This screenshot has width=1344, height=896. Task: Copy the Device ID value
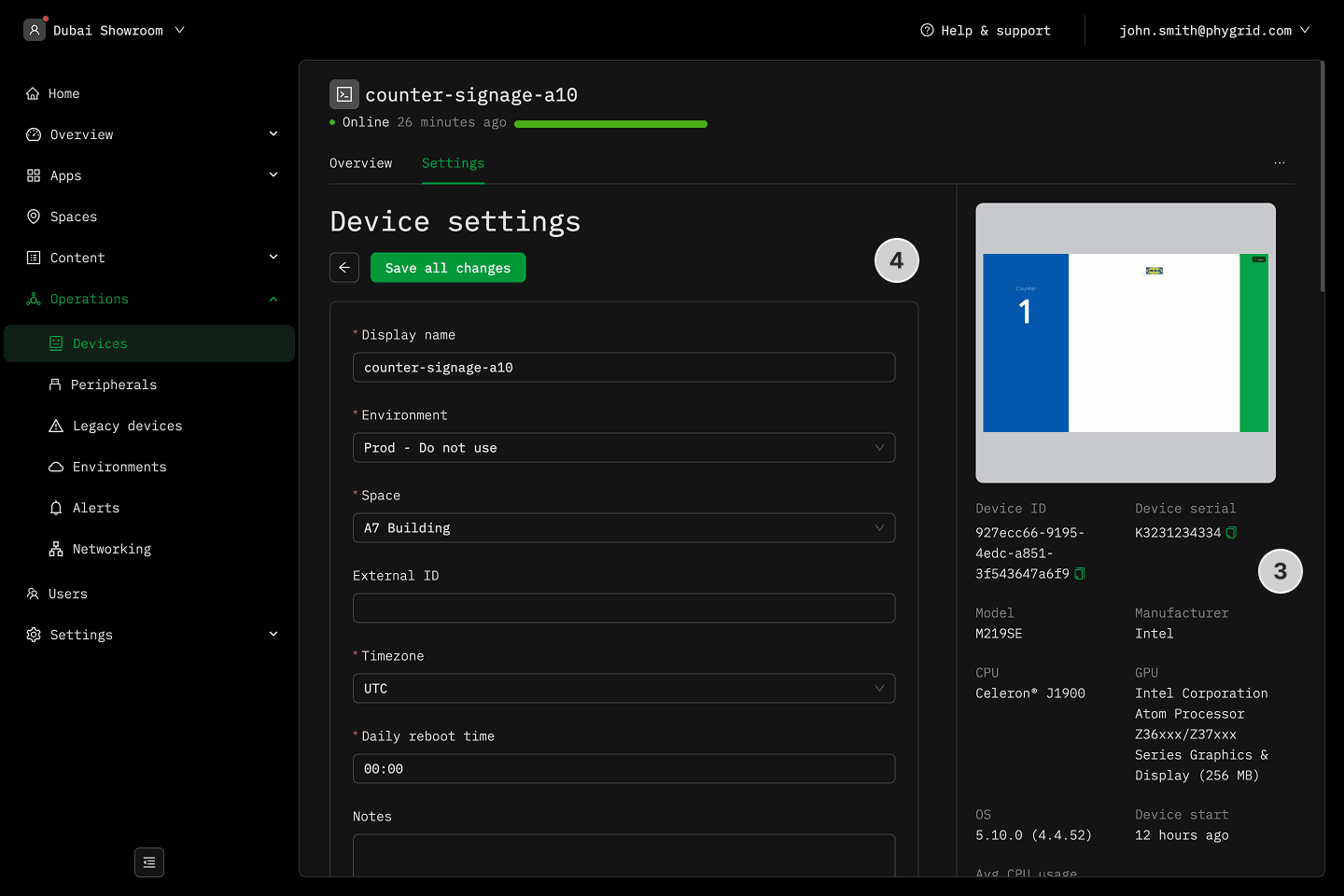(1080, 574)
